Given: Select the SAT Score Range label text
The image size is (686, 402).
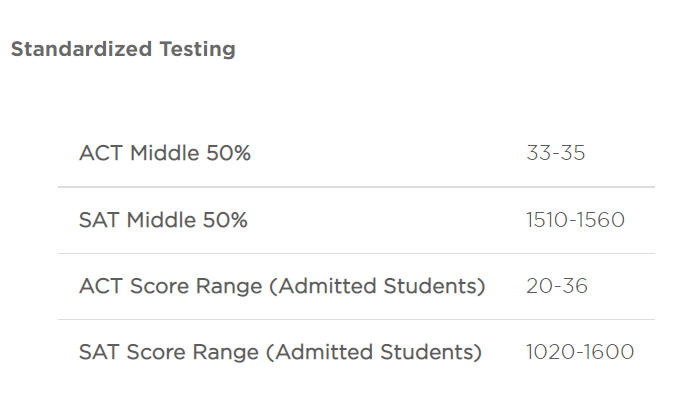Looking at the screenshot, I should pyautogui.click(x=280, y=352).
